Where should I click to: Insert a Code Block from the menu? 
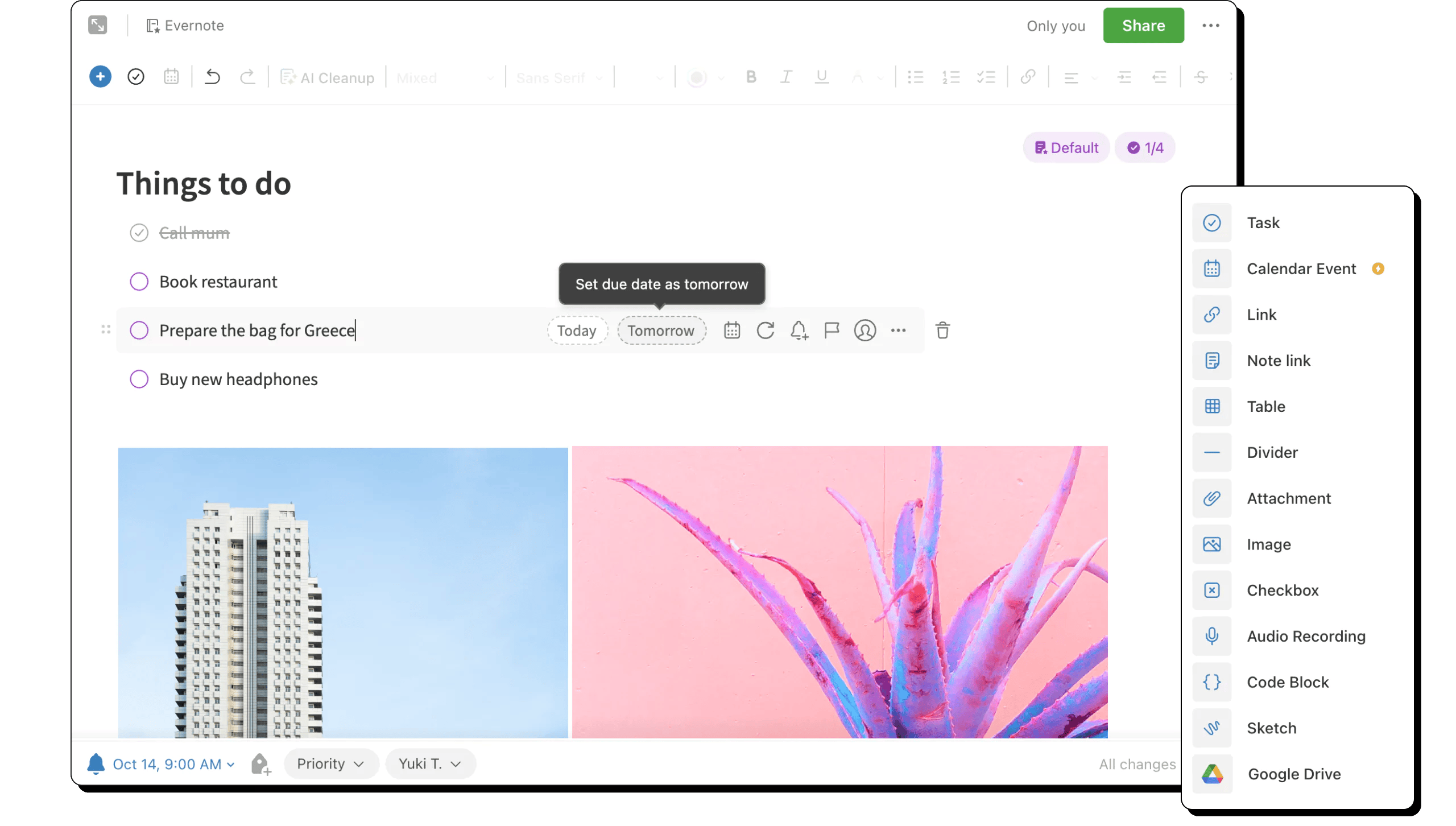(1288, 682)
